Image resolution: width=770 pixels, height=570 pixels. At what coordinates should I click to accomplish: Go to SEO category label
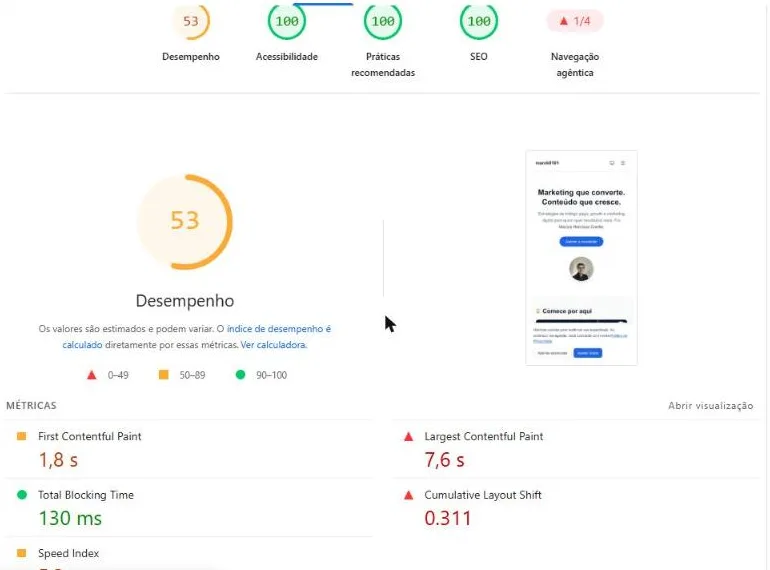(x=479, y=56)
